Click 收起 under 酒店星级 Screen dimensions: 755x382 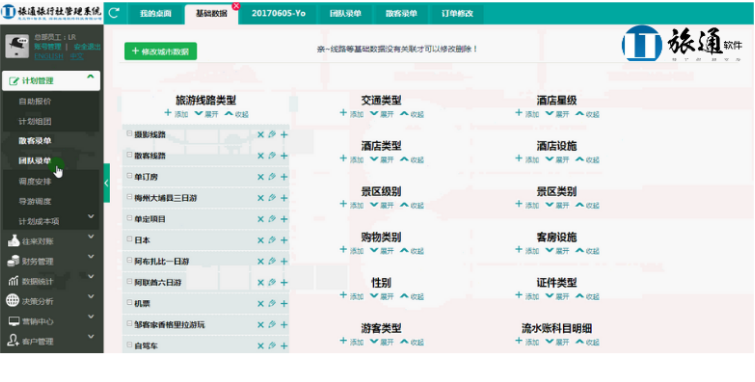point(587,114)
